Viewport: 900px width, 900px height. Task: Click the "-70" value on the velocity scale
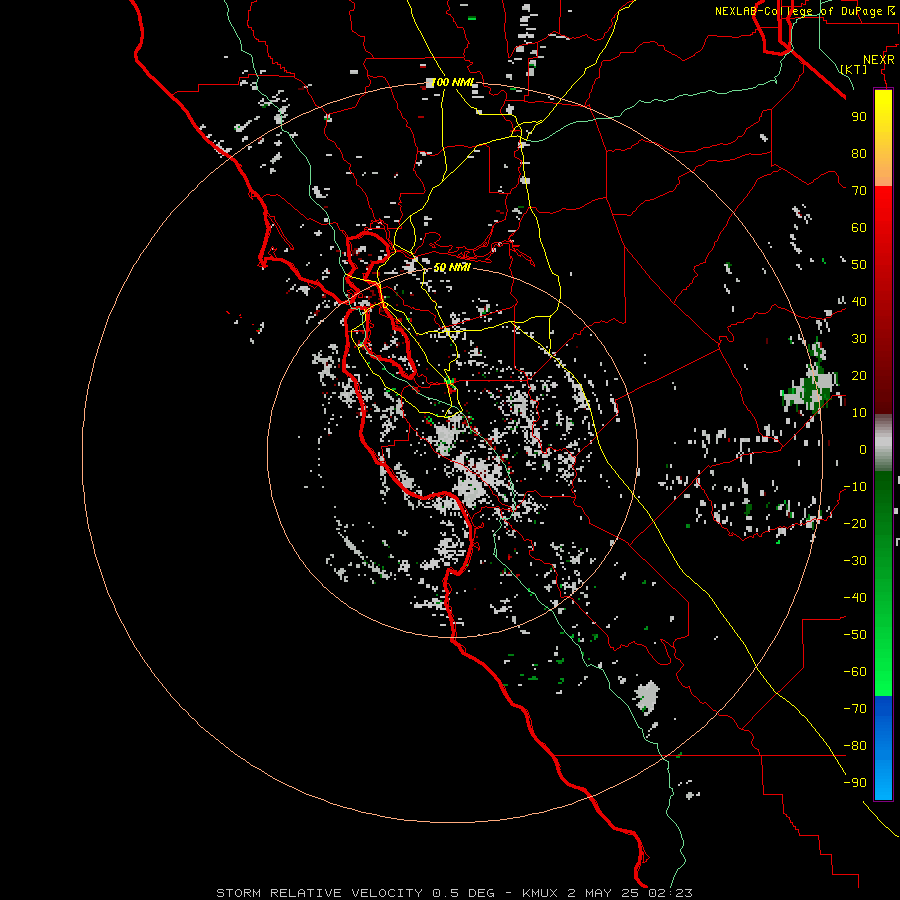[855, 709]
